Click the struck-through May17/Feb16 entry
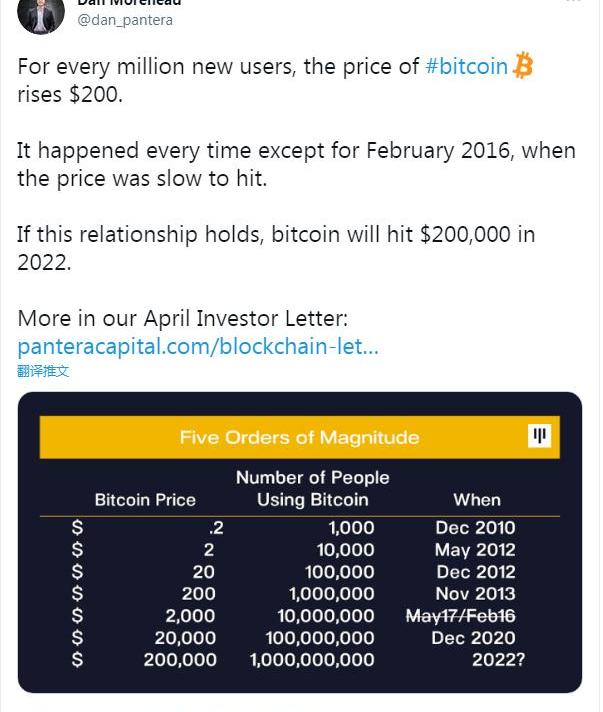 click(x=460, y=616)
